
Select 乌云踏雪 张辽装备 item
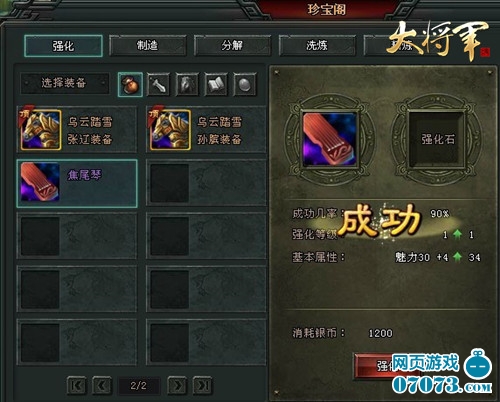pyautogui.click(x=77, y=130)
